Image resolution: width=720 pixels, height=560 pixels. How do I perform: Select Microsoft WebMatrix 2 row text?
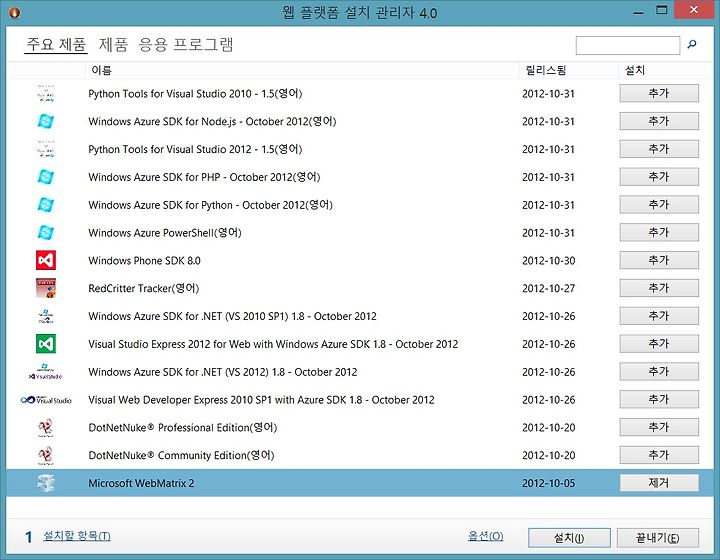141,483
